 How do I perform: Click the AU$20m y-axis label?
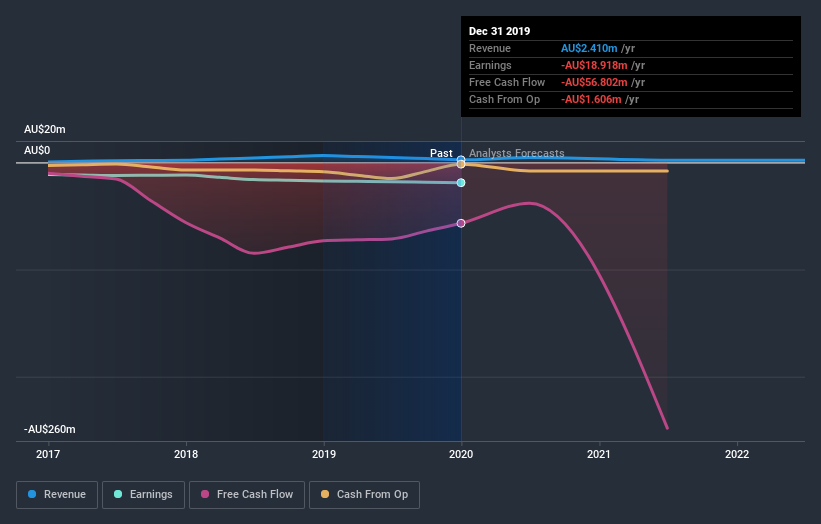(x=45, y=129)
